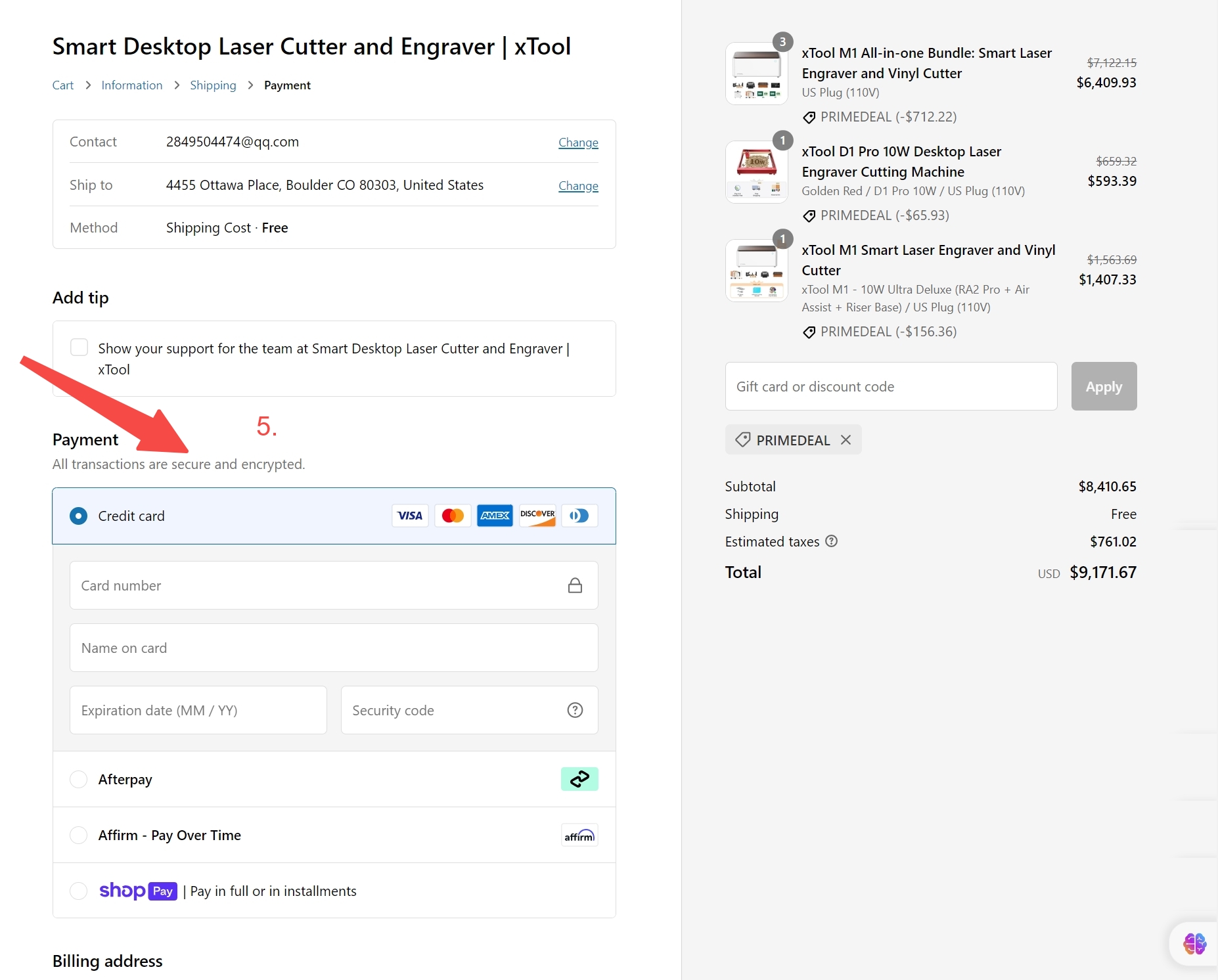This screenshot has height=980, width=1218.
Task: Apply the gift card or discount code
Action: (x=1104, y=386)
